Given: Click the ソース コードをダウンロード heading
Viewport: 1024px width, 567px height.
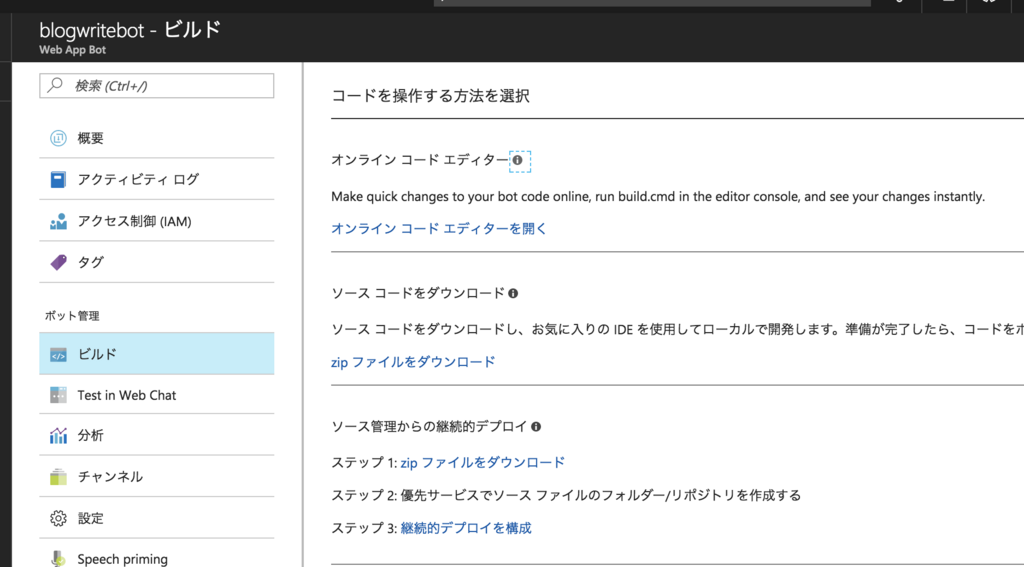Looking at the screenshot, I should pos(418,293).
